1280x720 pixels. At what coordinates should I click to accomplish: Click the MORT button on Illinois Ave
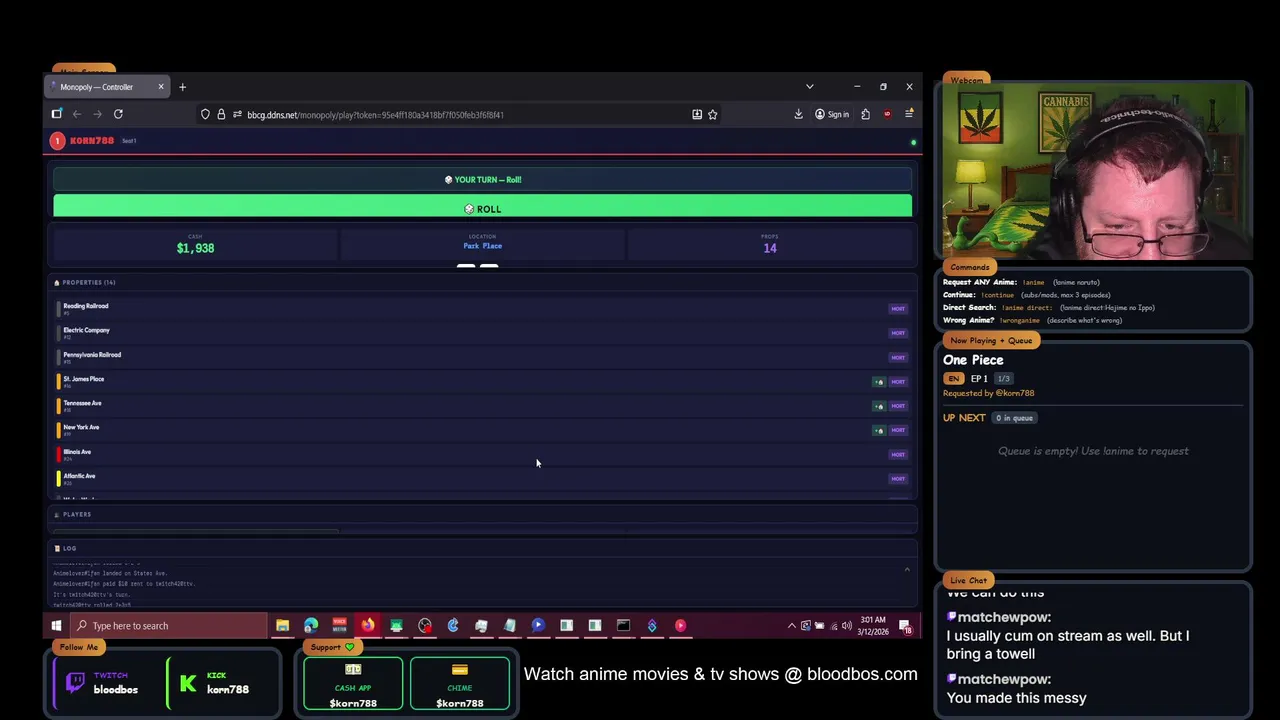(x=898, y=455)
